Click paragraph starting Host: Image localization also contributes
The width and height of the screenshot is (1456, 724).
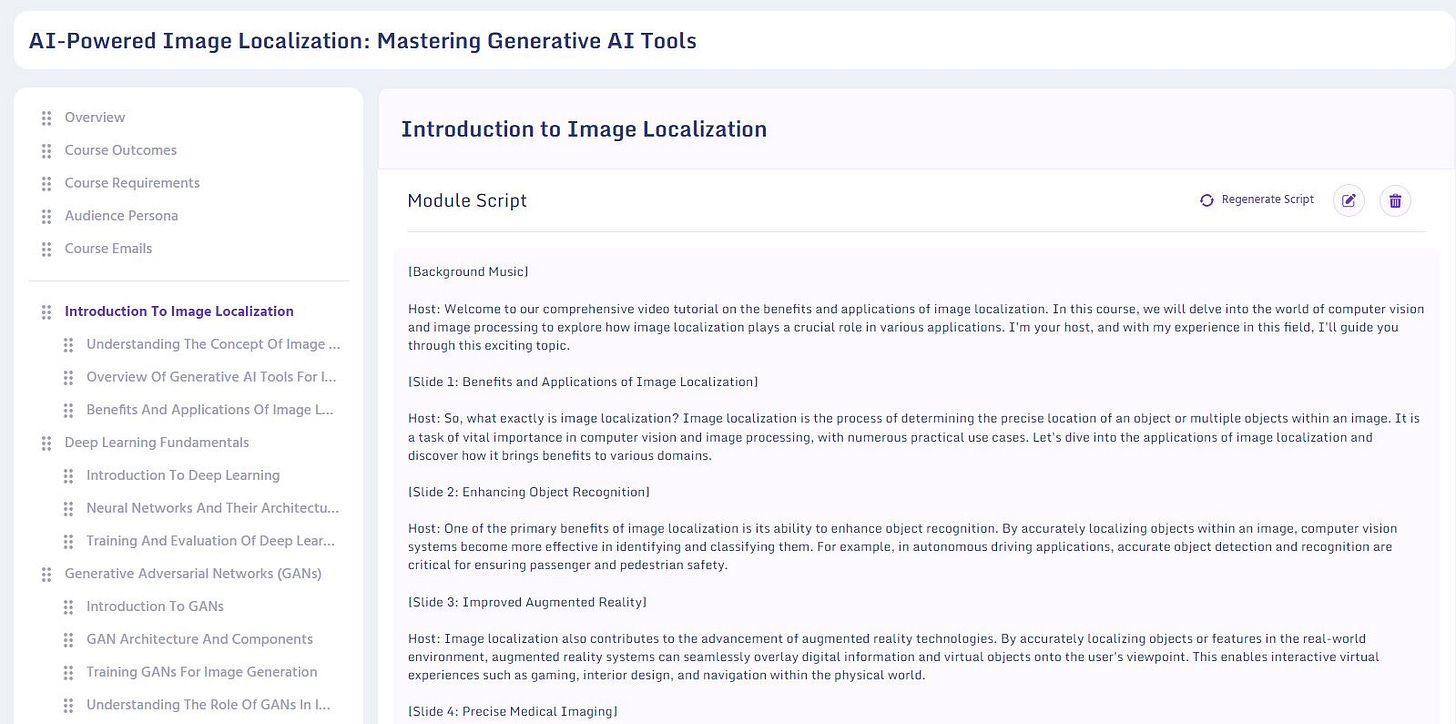point(894,657)
